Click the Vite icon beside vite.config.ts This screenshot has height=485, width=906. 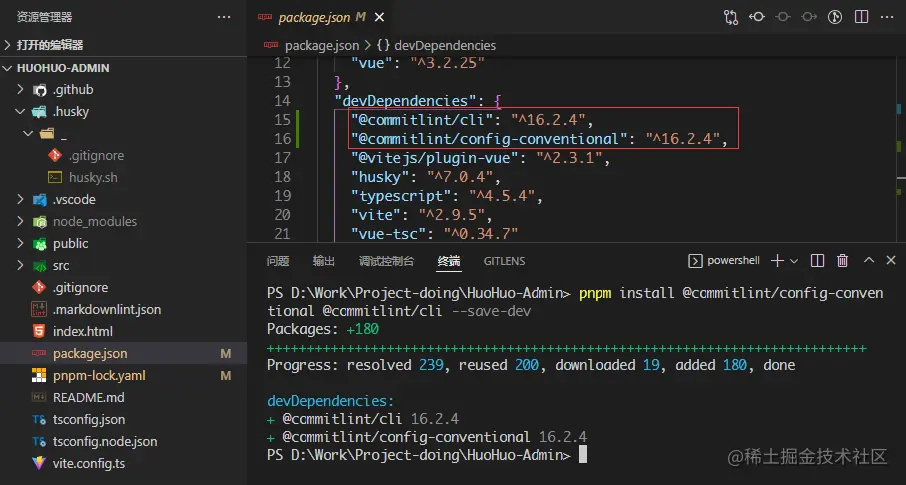point(39,463)
